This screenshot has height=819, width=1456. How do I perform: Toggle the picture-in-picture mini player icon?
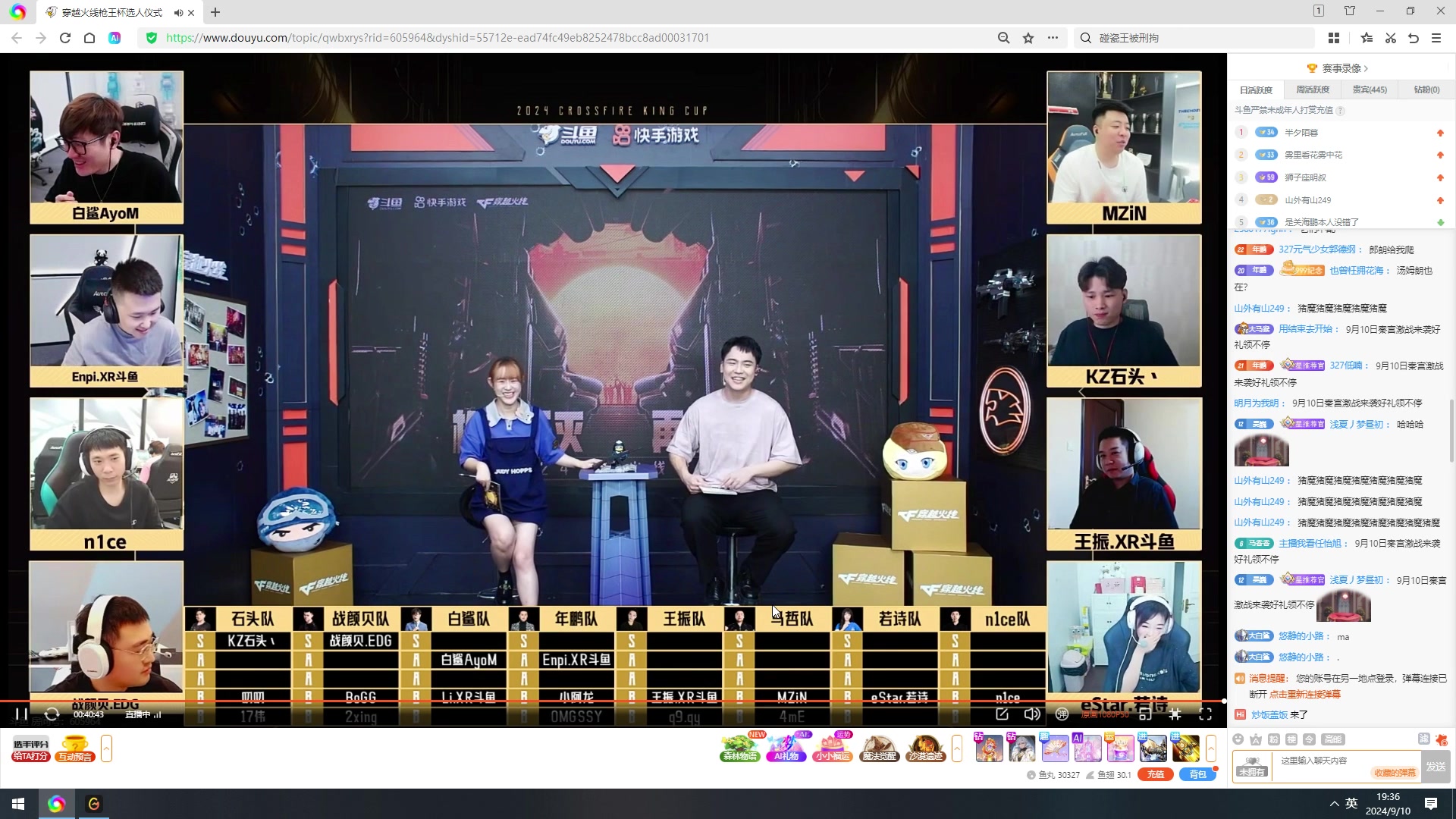(x=1145, y=714)
